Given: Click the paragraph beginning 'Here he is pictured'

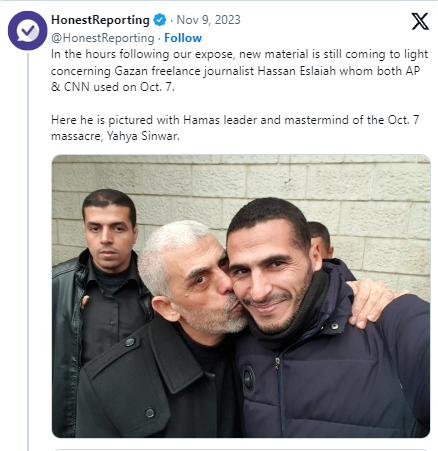Looking at the screenshot, I should (235, 128).
